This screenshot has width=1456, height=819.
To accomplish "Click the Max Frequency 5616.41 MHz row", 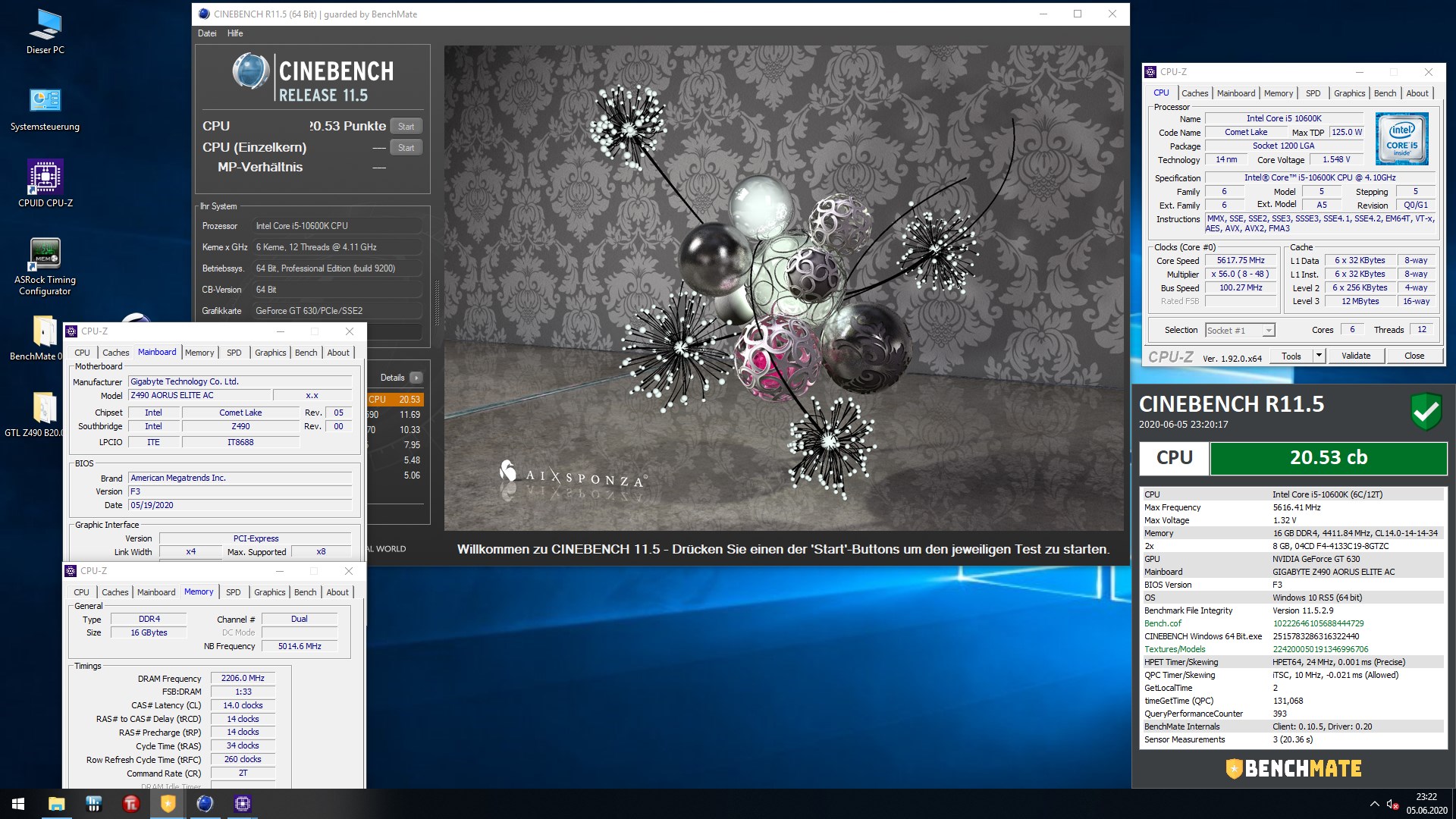I will tap(1293, 507).
